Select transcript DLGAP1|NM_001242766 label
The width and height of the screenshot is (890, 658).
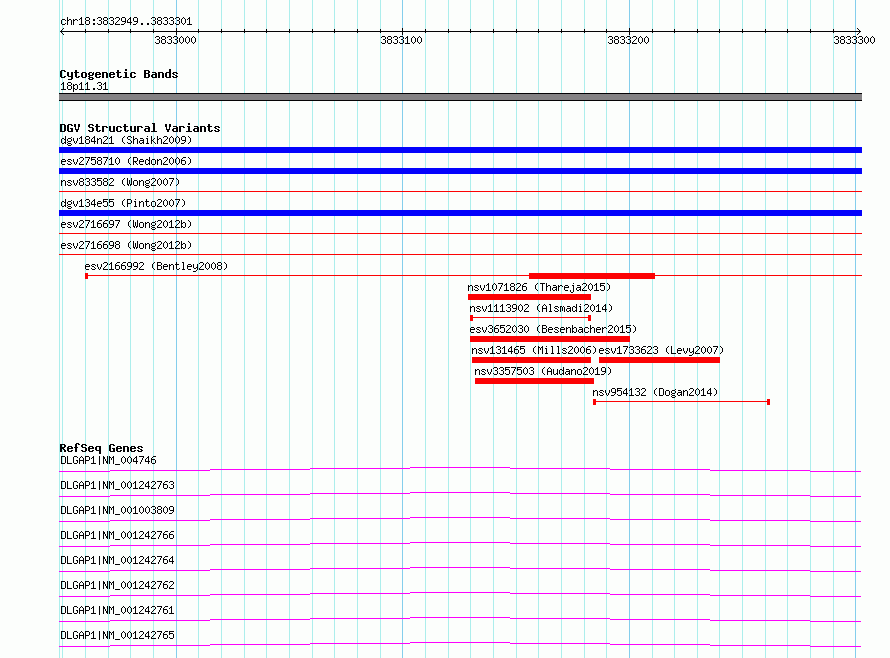click(x=117, y=535)
